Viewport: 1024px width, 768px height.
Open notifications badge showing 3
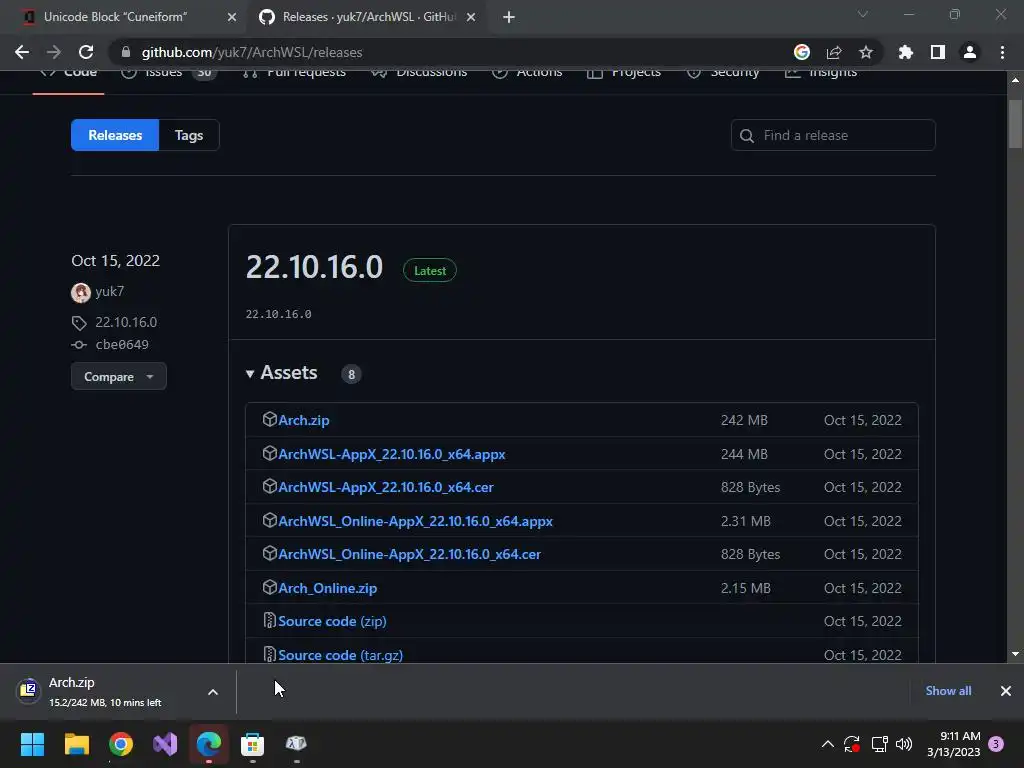click(x=996, y=744)
